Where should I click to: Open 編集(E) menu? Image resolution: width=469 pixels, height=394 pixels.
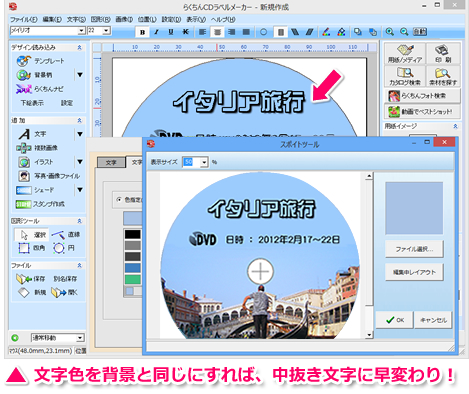[x=52, y=19]
